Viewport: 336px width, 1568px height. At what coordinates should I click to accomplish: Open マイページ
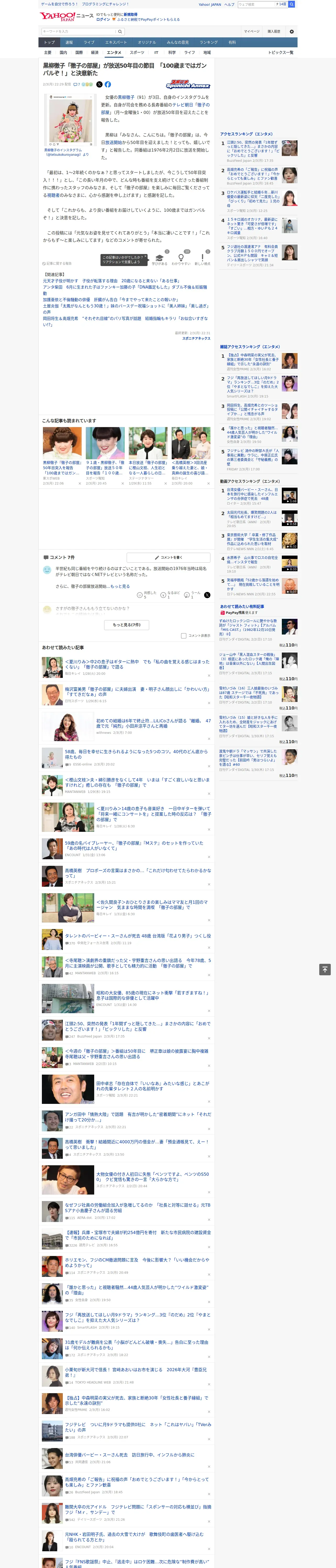252,31
